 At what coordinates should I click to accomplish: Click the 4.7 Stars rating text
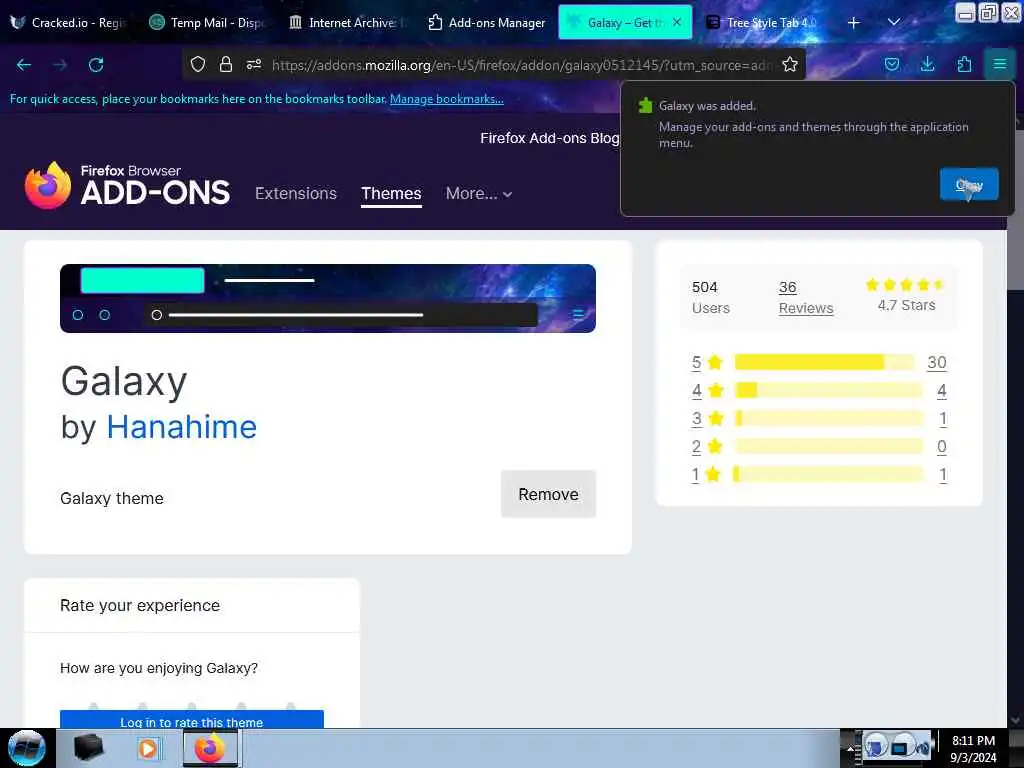[x=906, y=306]
